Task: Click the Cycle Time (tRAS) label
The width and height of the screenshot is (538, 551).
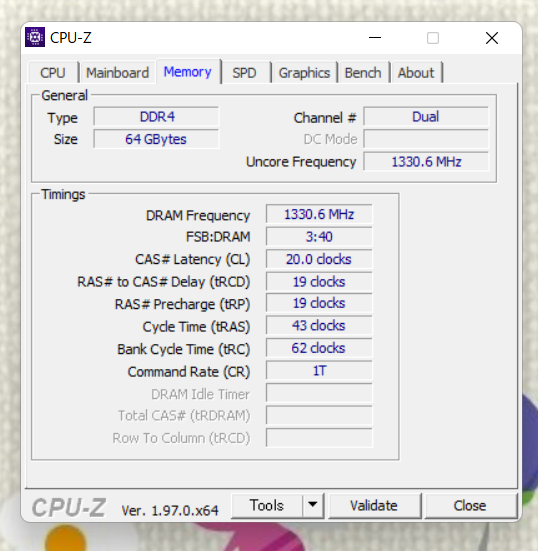Action: tap(196, 327)
